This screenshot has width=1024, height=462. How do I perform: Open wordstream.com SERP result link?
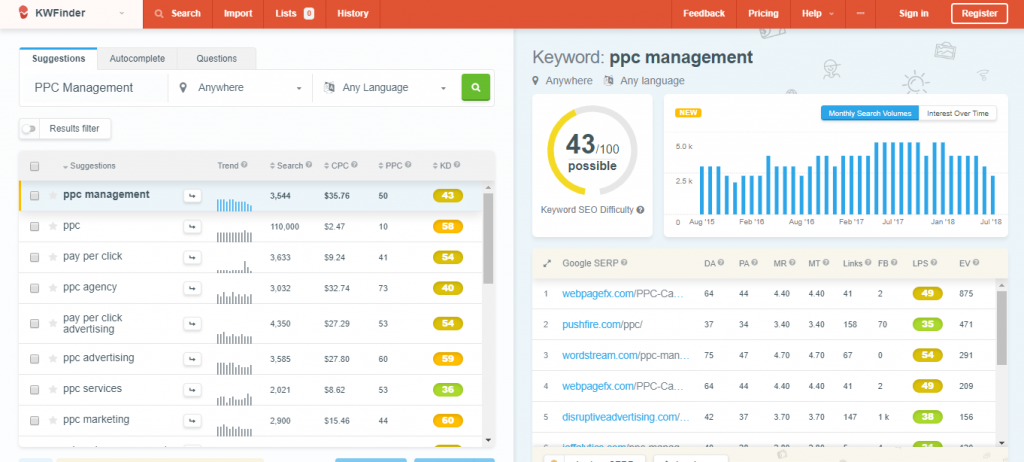[626, 355]
